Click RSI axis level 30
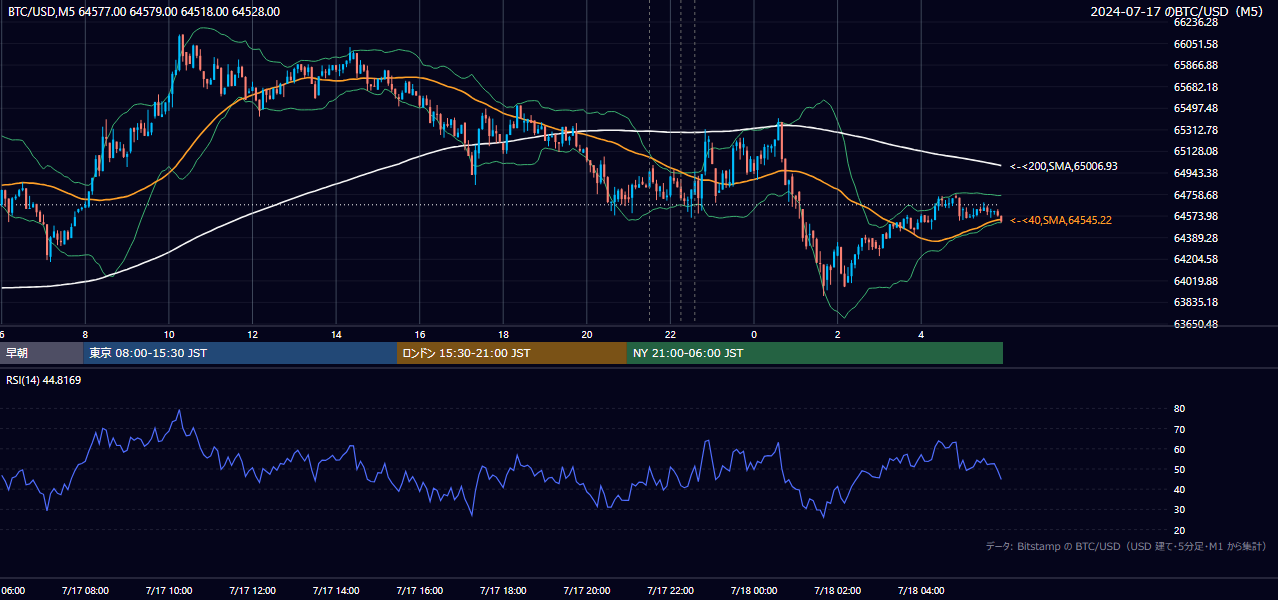 pyautogui.click(x=1179, y=510)
